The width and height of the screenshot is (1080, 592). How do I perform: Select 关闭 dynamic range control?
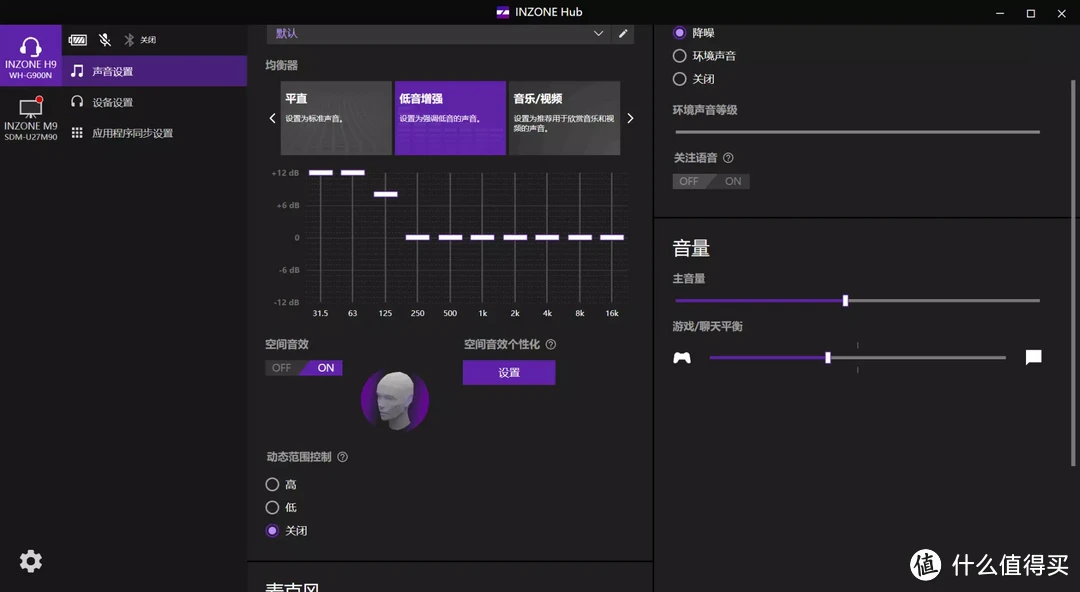tap(272, 531)
